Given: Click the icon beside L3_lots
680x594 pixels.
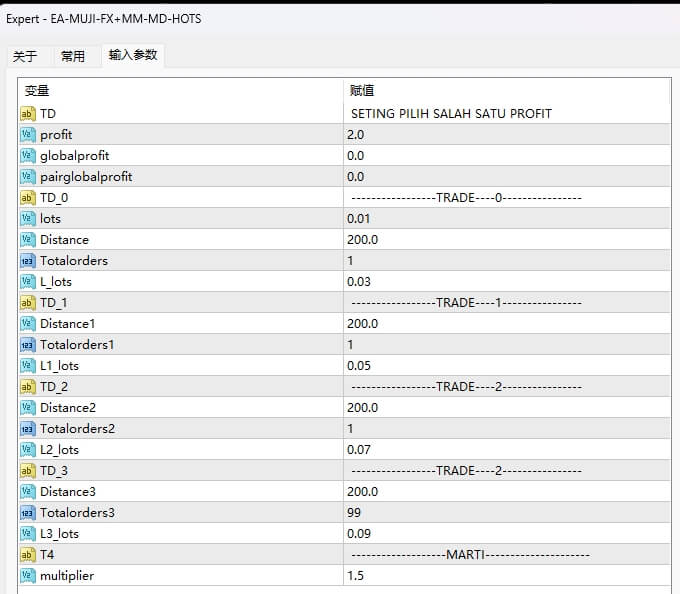Looking at the screenshot, I should tap(27, 534).
